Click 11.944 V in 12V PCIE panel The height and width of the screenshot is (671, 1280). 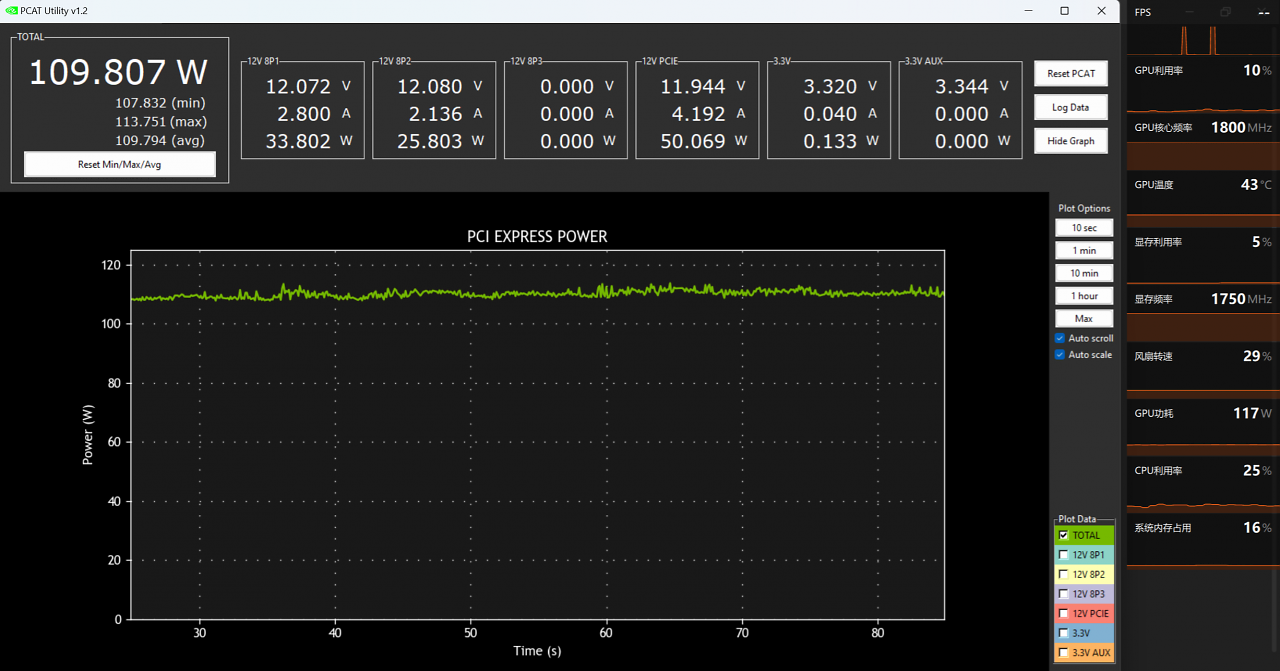pos(704,87)
